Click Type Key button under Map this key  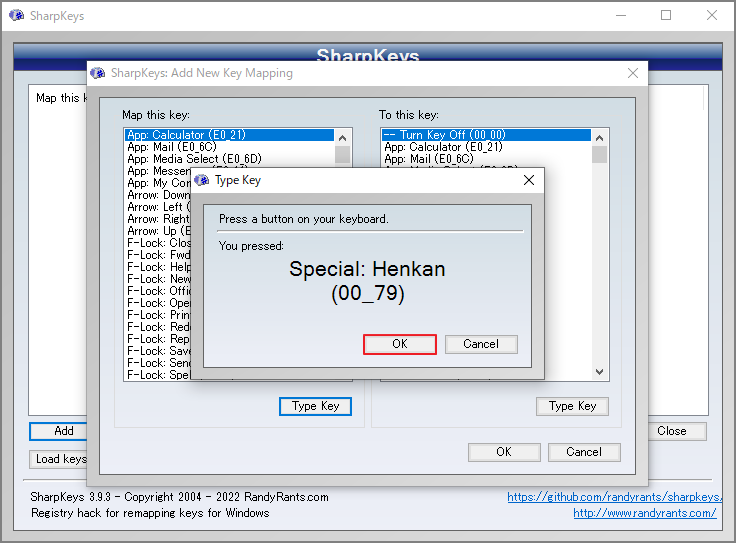click(315, 406)
